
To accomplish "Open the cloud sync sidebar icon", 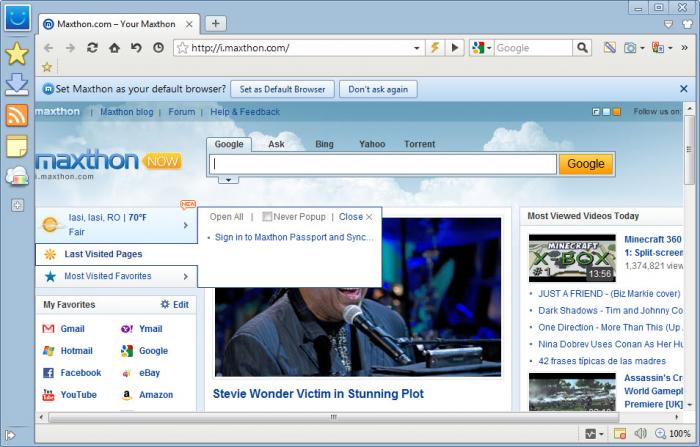I will click(x=17, y=176).
